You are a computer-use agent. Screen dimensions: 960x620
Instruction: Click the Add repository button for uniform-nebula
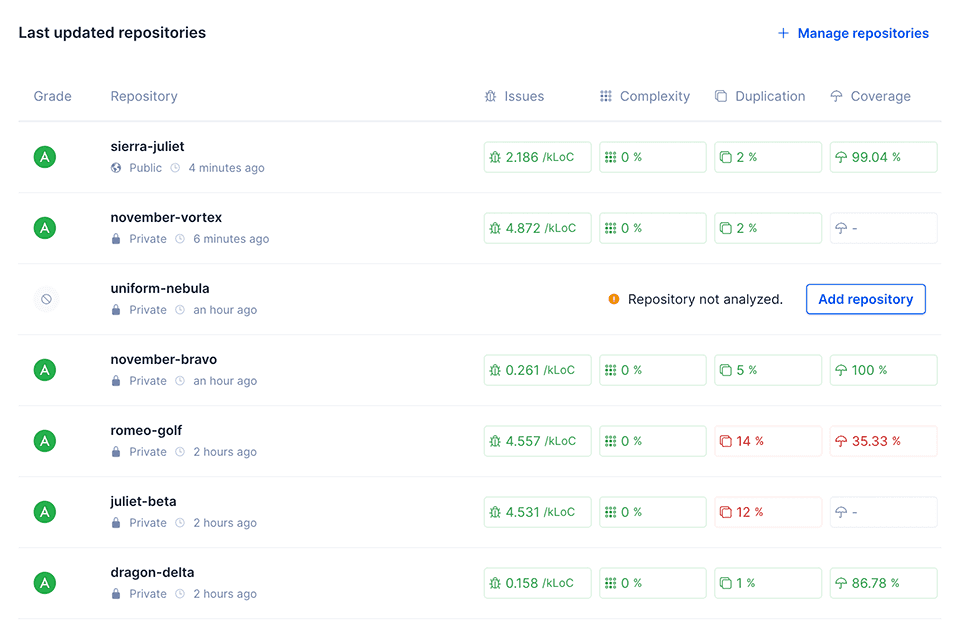(865, 299)
